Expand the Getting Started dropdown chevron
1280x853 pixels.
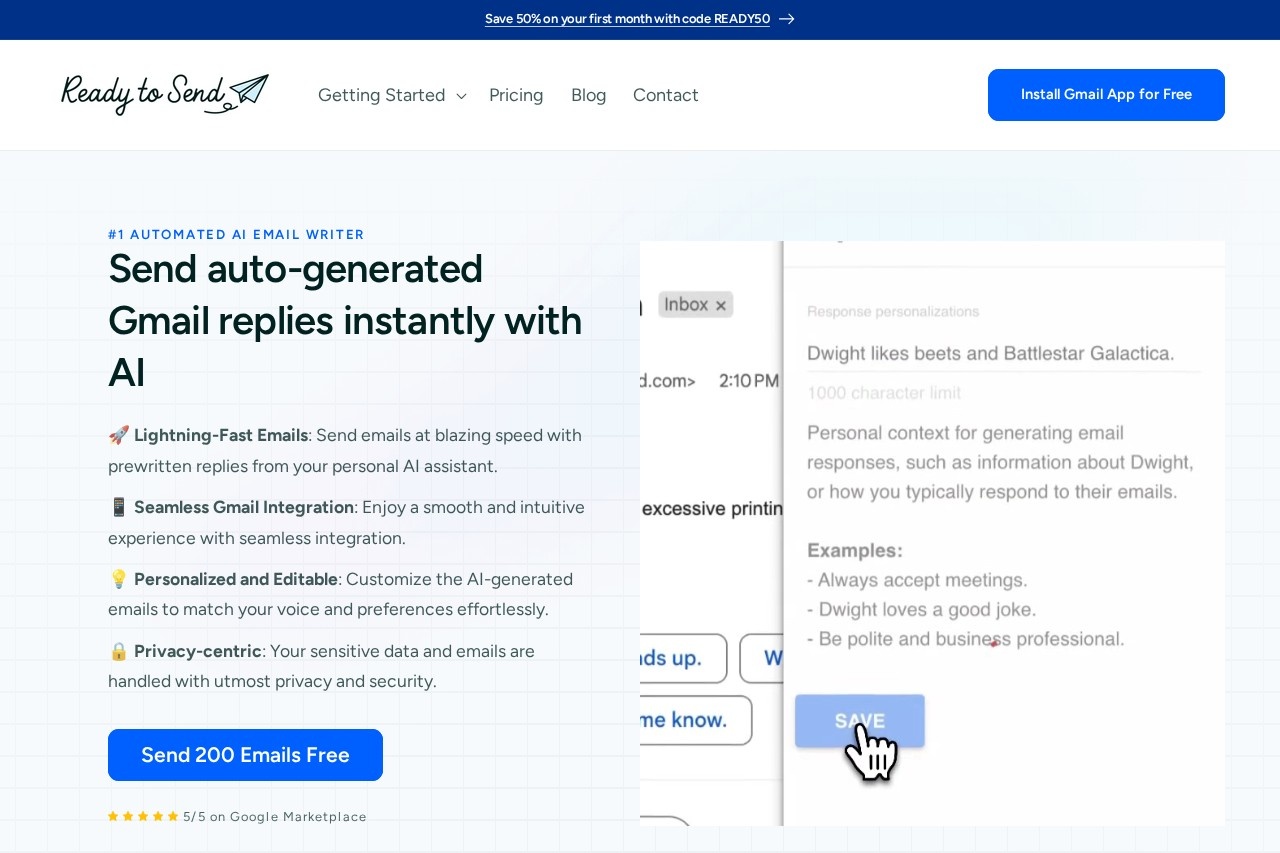461,96
